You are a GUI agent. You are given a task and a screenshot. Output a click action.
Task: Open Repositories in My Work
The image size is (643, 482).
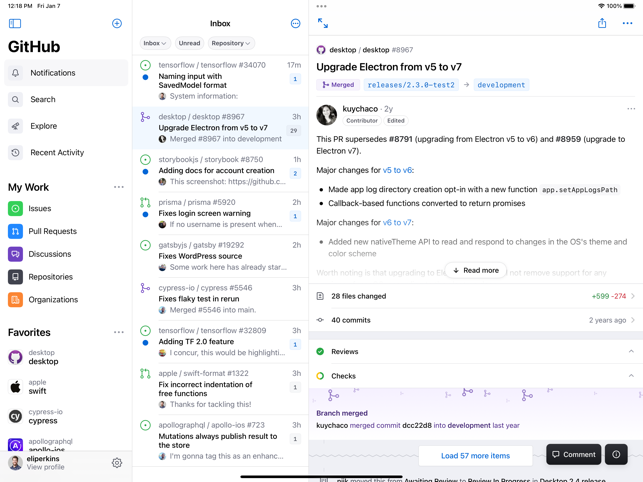(x=66, y=277)
